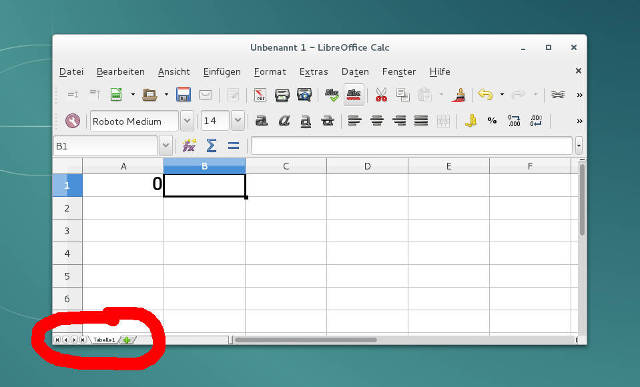Add a decimal place icon

(514, 121)
